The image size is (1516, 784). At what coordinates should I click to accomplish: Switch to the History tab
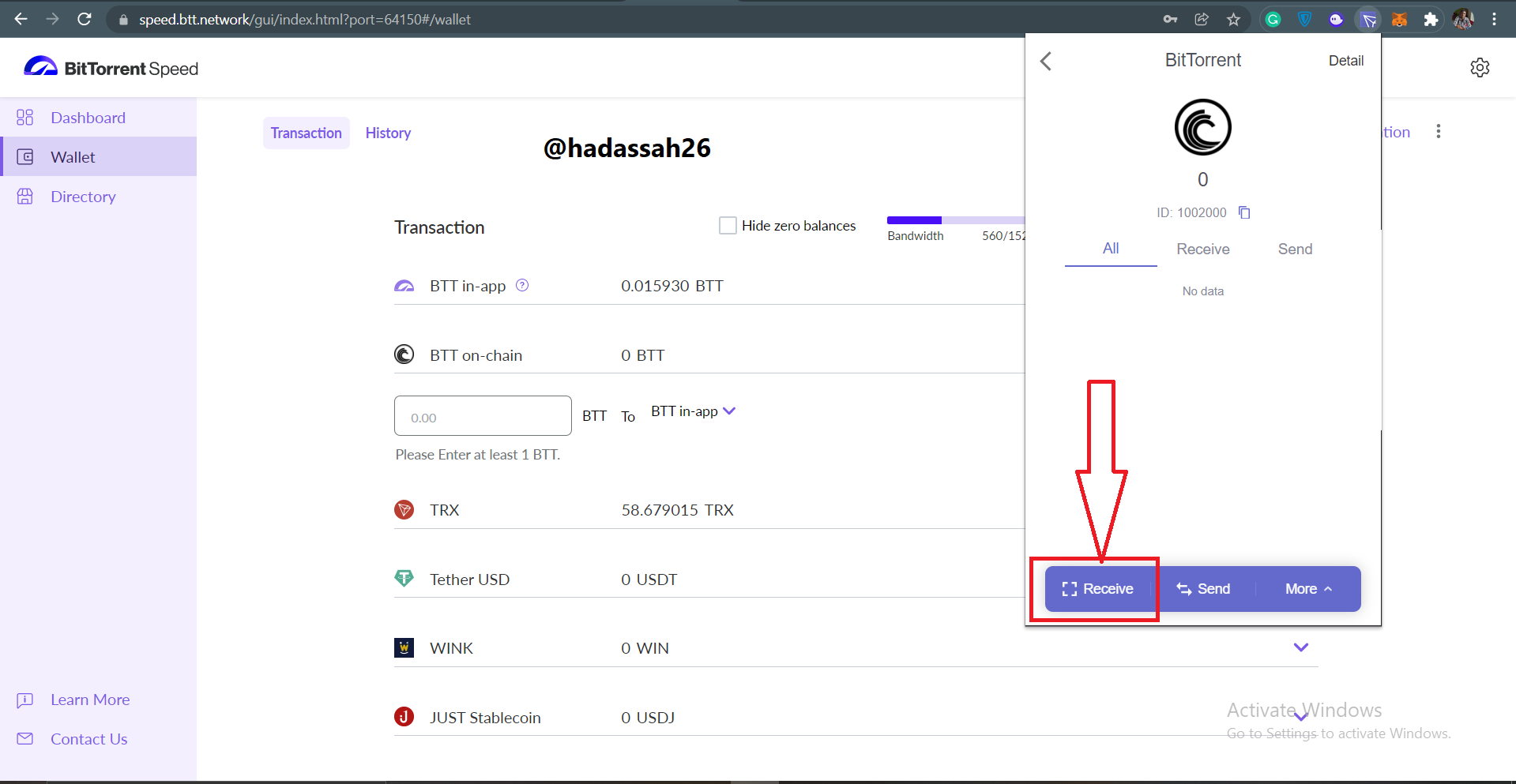click(388, 133)
